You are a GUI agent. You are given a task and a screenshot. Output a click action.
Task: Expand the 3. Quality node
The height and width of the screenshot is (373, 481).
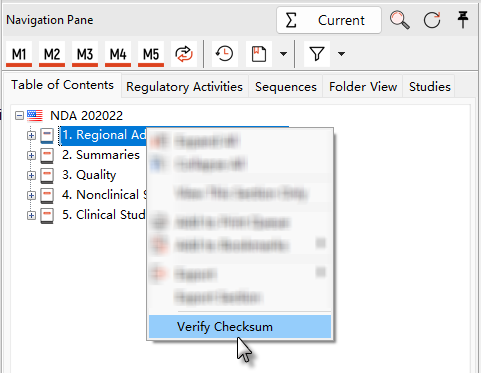(x=31, y=175)
